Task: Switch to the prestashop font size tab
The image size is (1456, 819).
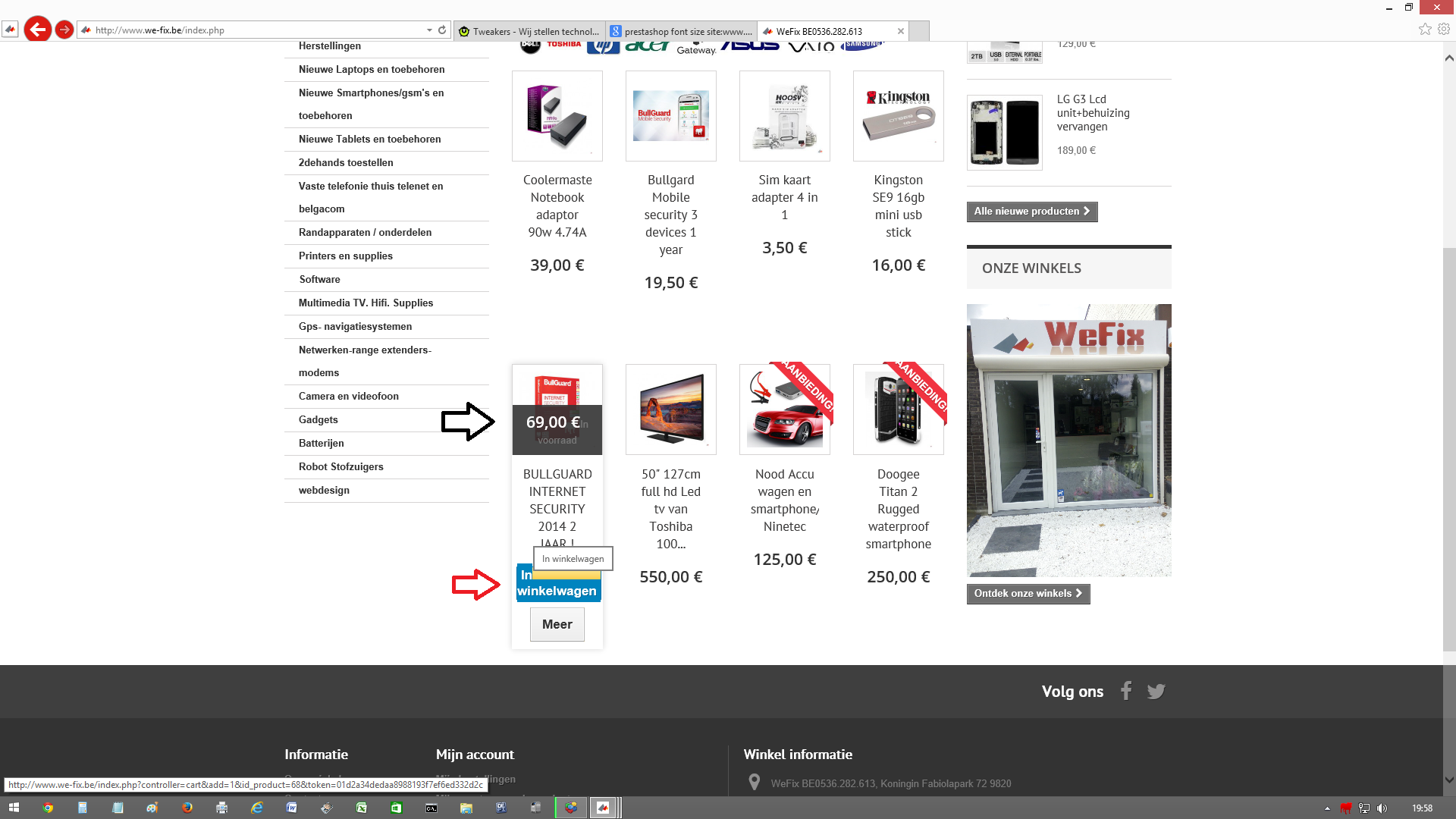Action: [x=681, y=31]
